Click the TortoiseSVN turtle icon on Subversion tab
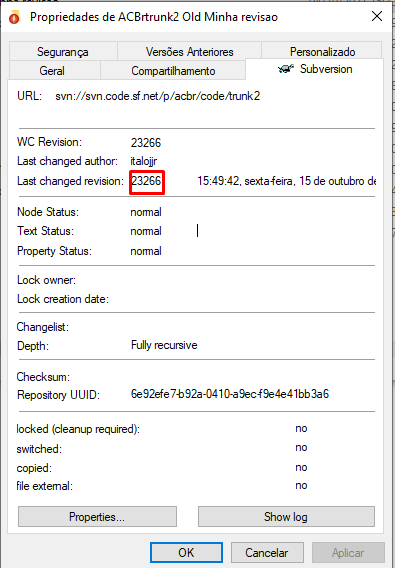Image resolution: width=395 pixels, height=568 pixels. click(286, 69)
